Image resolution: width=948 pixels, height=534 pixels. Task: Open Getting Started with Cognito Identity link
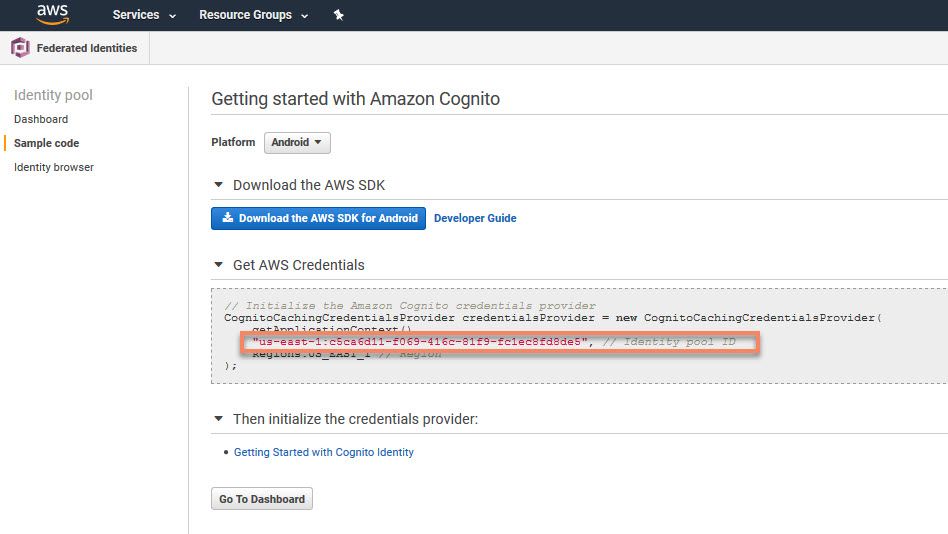point(323,452)
